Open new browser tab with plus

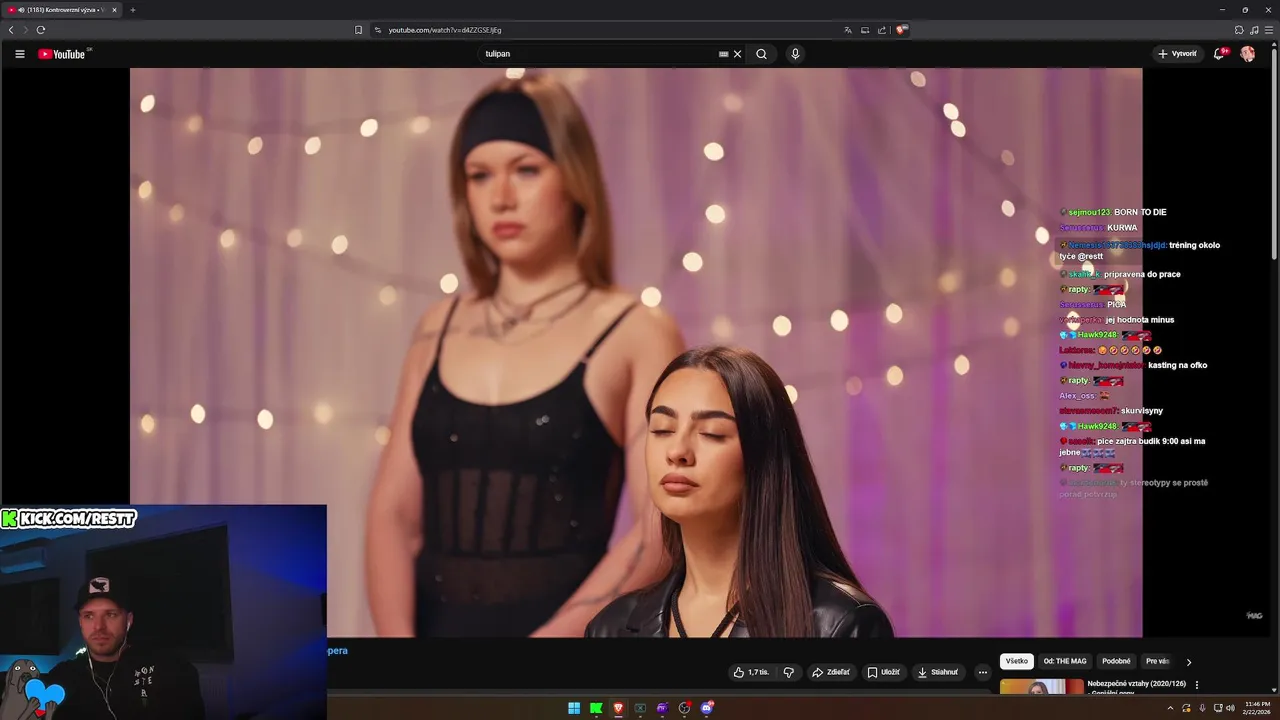[132, 10]
